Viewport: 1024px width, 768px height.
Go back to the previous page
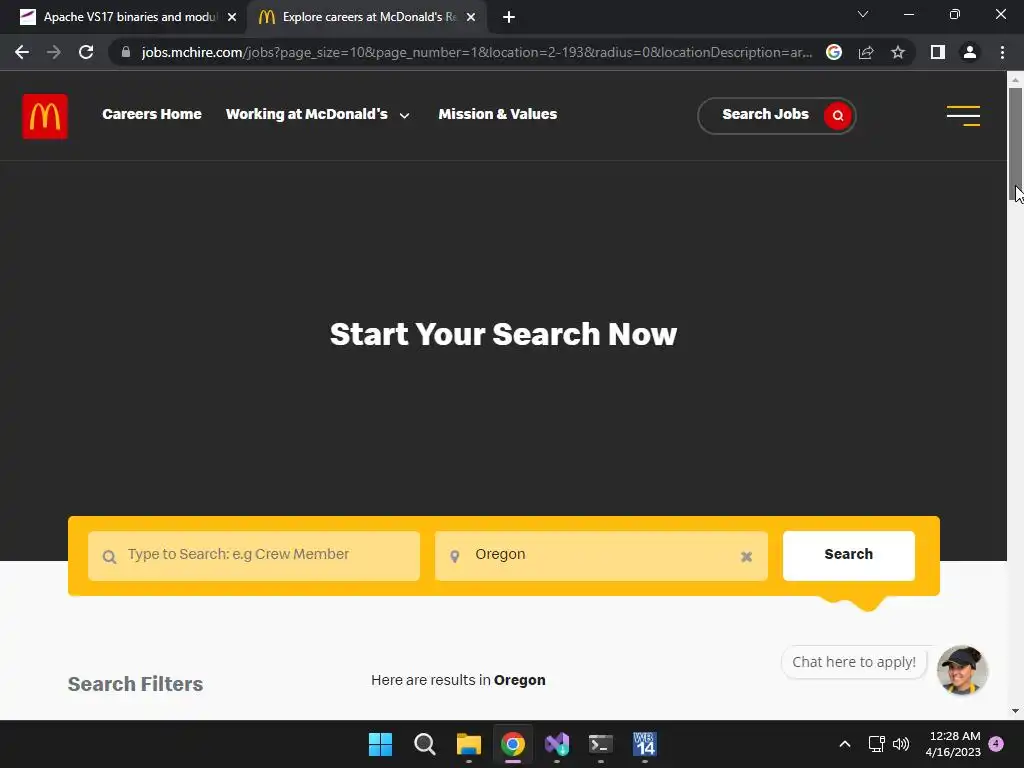tap(22, 52)
